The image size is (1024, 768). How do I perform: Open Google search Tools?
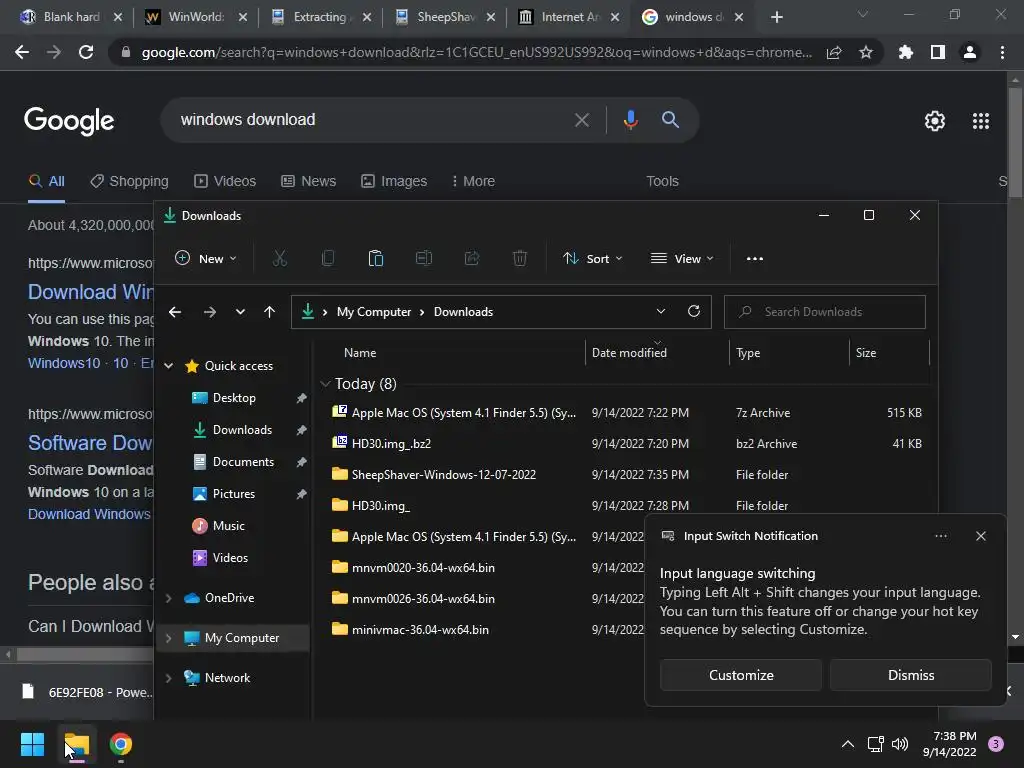(662, 181)
